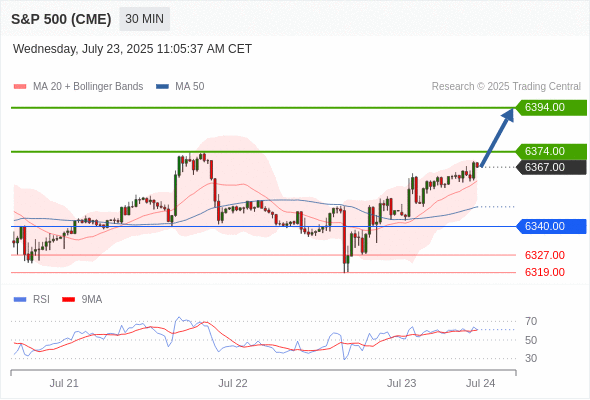
Task: Click the 9MA legend label
Action: point(92,300)
